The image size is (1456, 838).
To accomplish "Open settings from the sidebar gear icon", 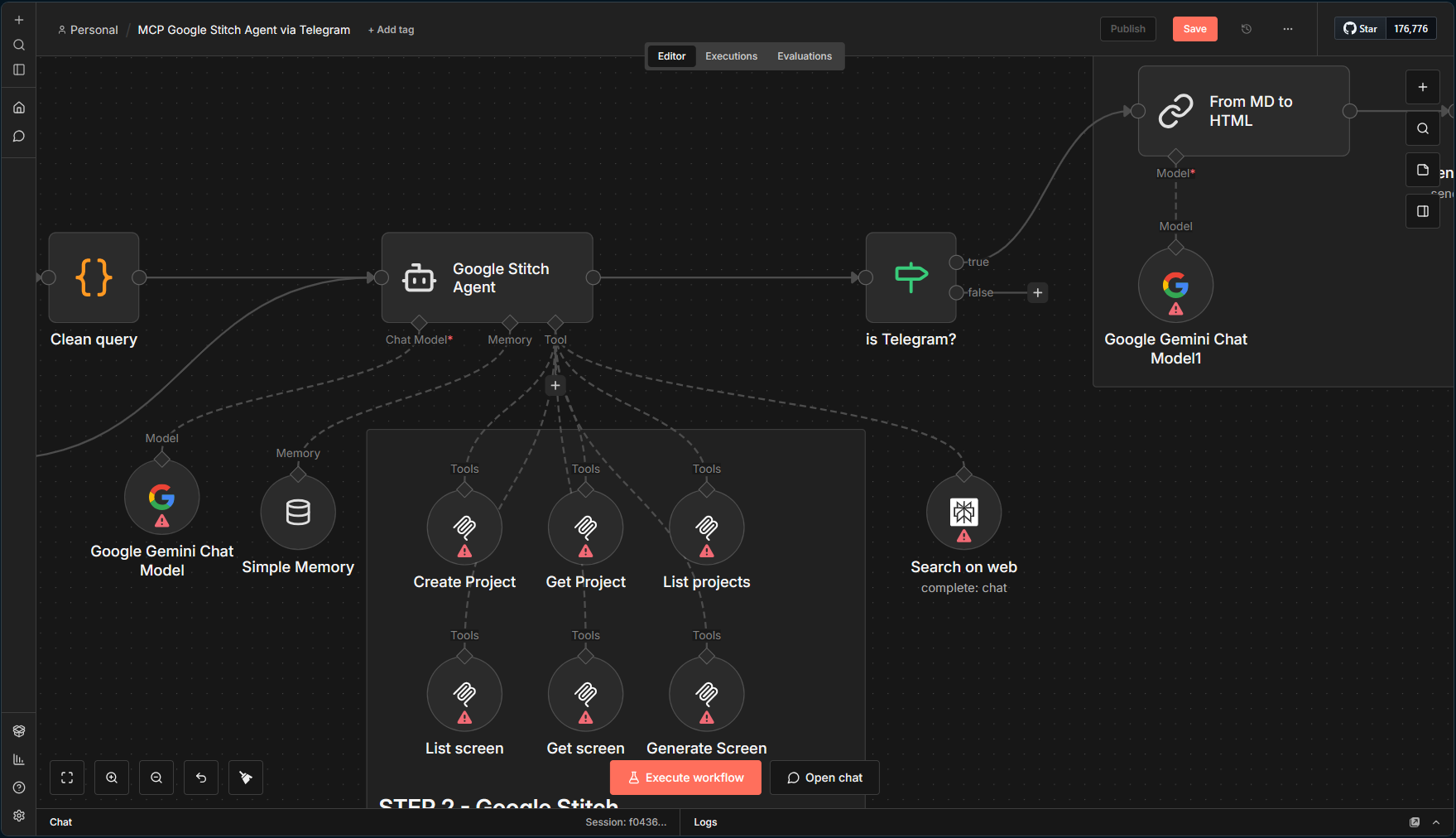I will click(18, 816).
